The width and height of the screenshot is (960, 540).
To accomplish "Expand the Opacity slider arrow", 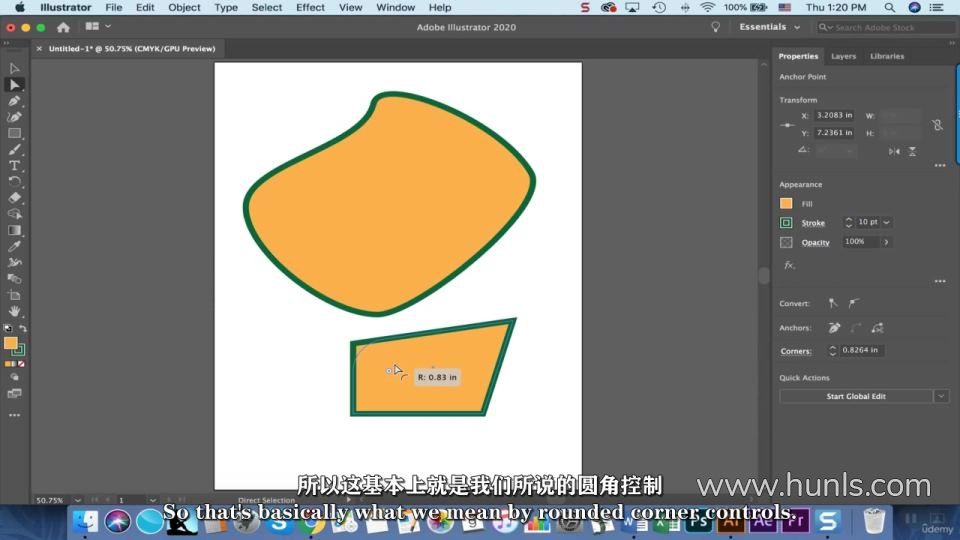I will [886, 242].
